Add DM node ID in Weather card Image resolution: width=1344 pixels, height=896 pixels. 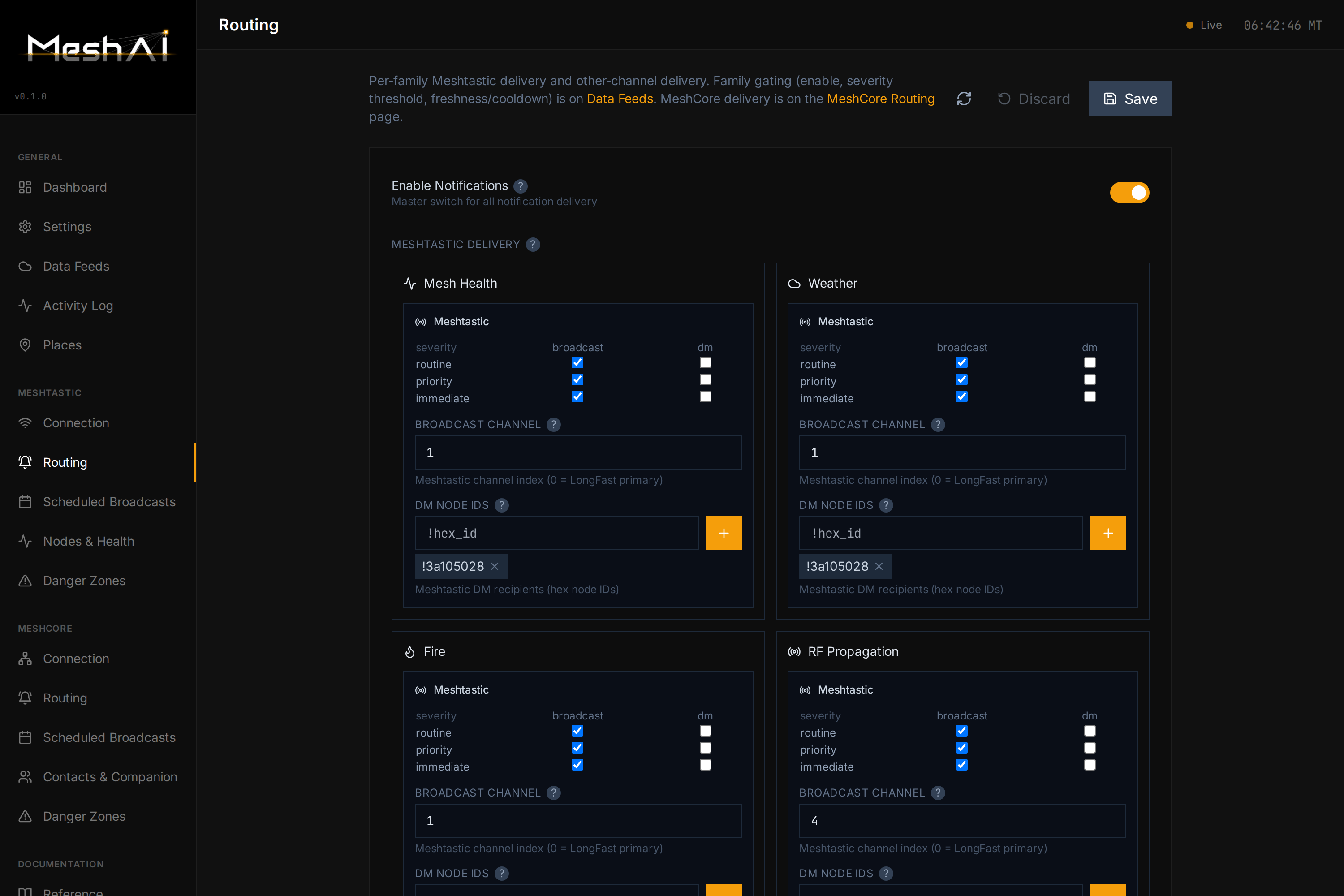(1108, 533)
